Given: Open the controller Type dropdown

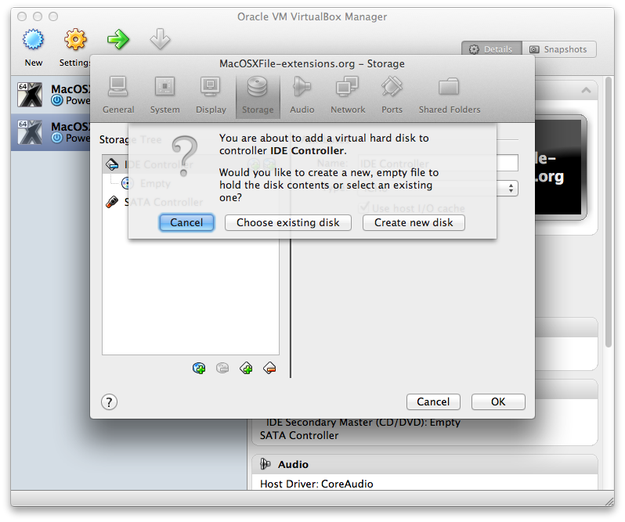Looking at the screenshot, I should tap(512, 188).
